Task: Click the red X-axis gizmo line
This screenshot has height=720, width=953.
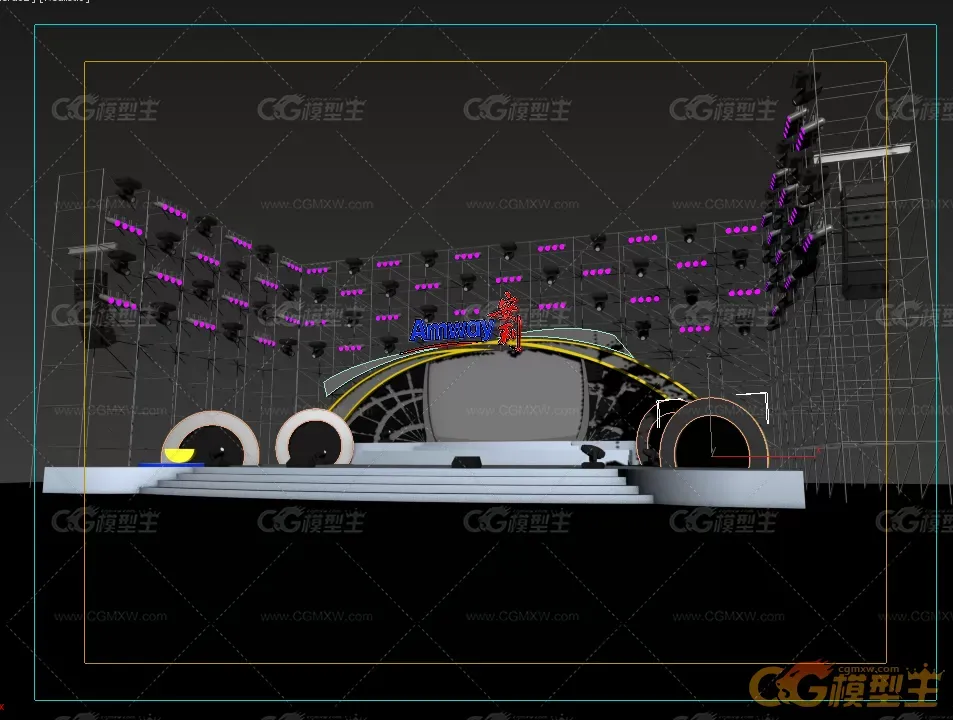Action: tap(766, 456)
